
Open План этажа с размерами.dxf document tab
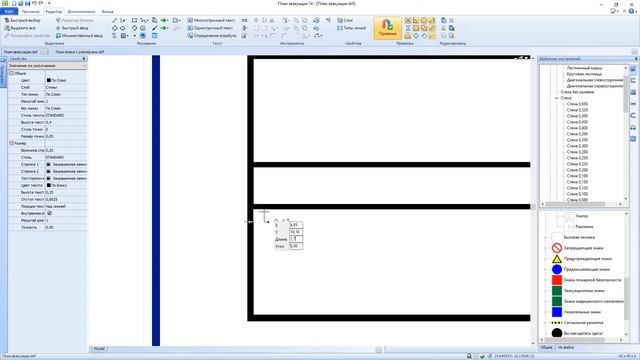[80, 52]
